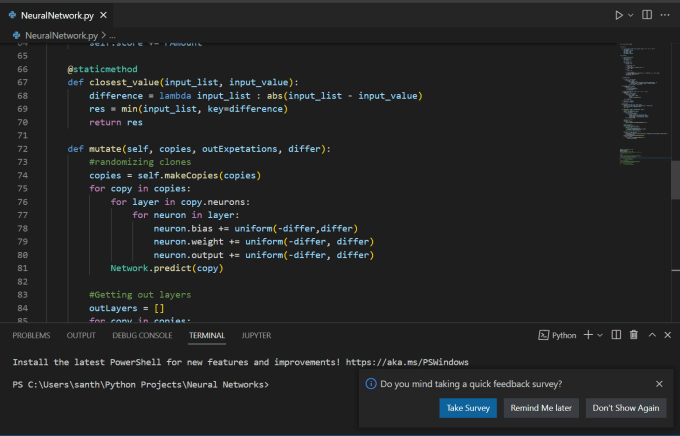Image resolution: width=680 pixels, height=436 pixels.
Task: Close the NeuralNetwork.py tab
Action: coord(103,15)
